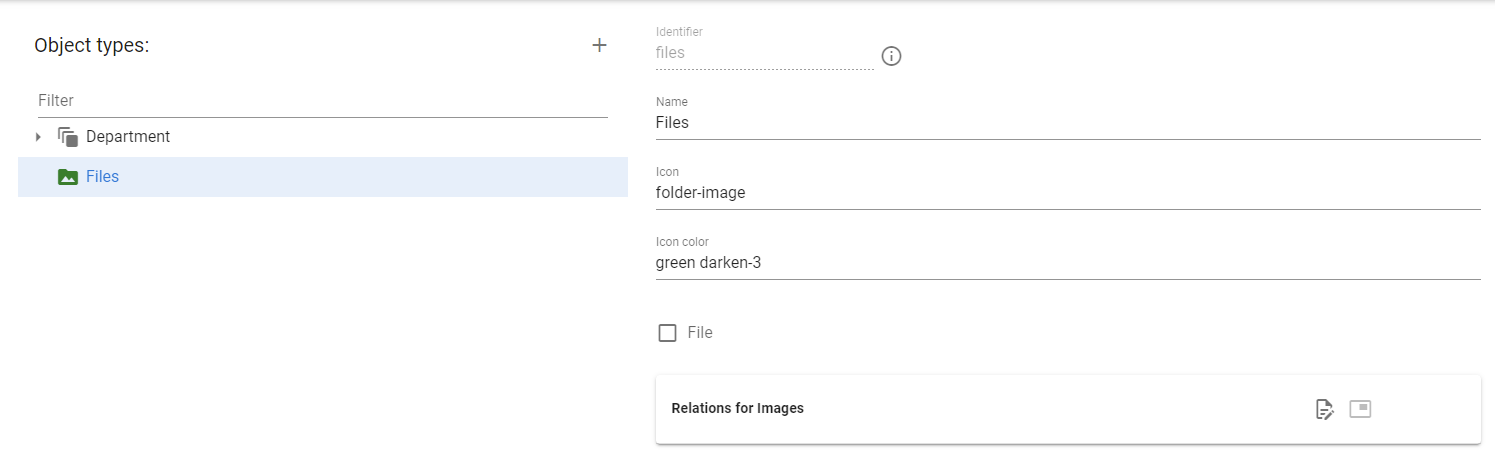Add a new object type with plus icon
Image resolution: width=1495 pixels, height=454 pixels.
(599, 45)
